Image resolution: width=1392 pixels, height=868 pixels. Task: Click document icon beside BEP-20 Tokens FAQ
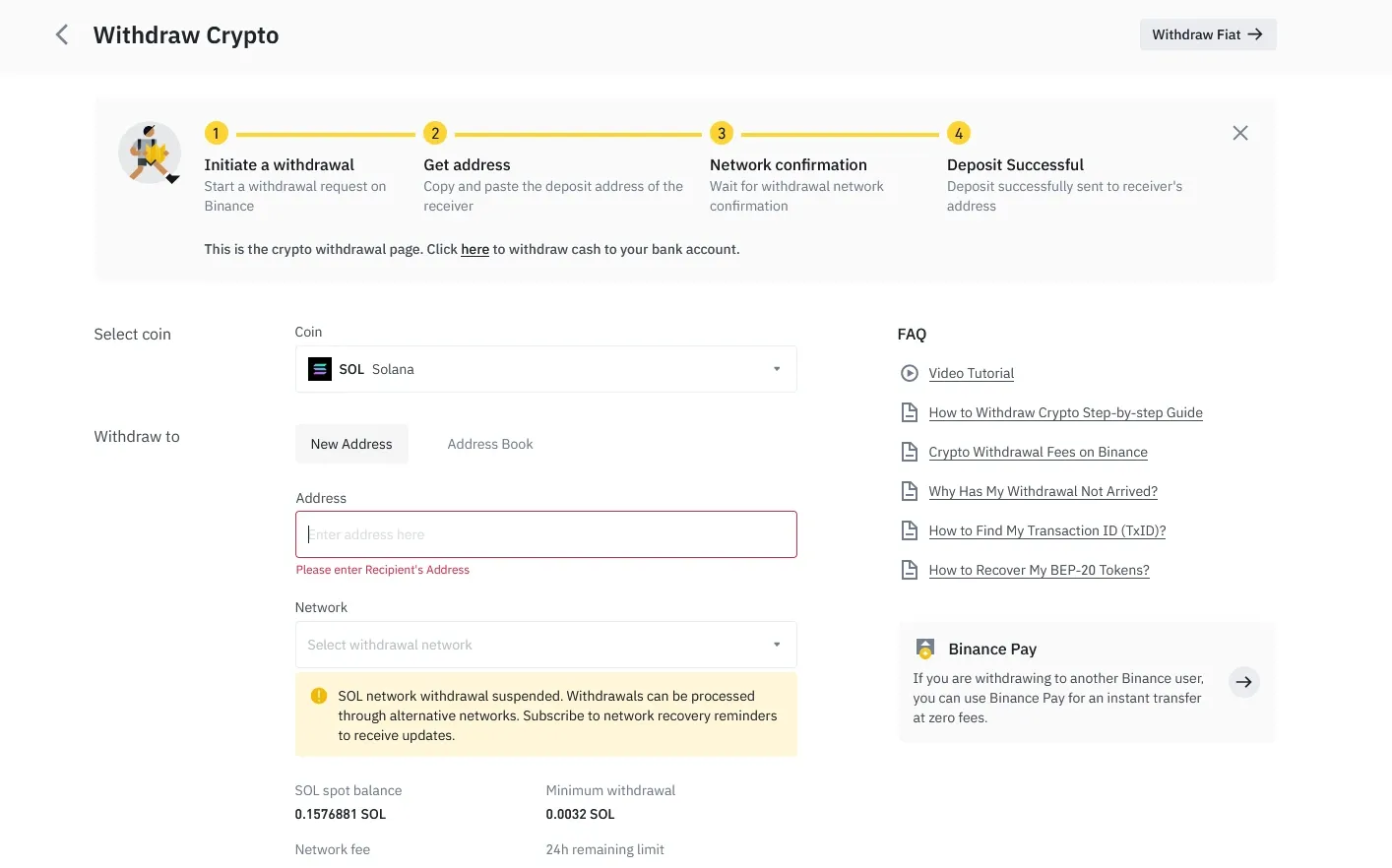pyautogui.click(x=910, y=570)
